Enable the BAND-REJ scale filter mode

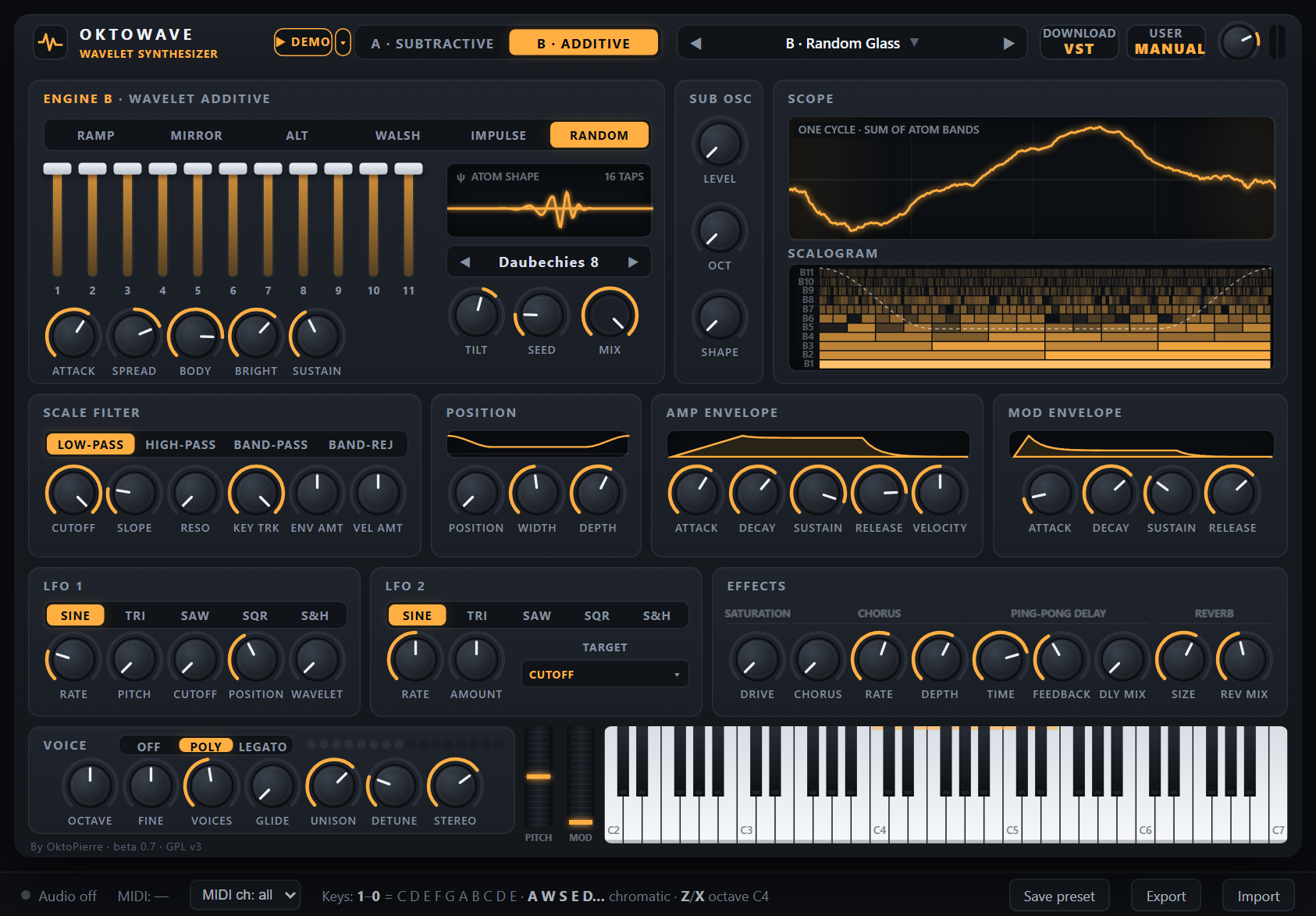pos(361,444)
